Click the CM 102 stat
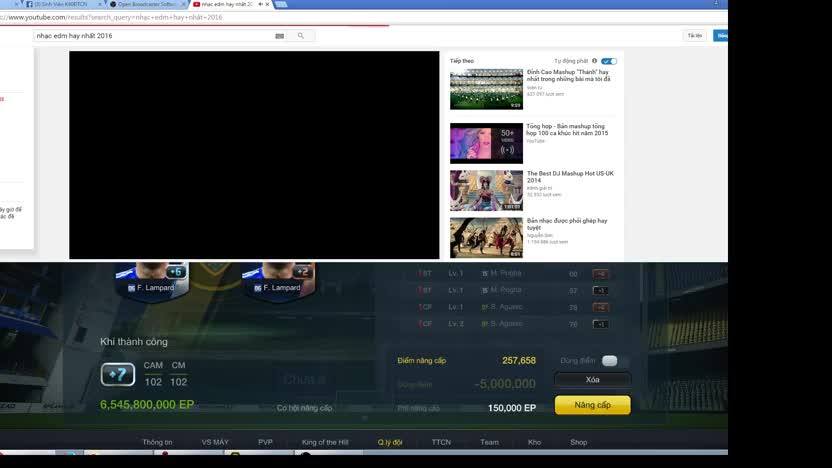 pyautogui.click(x=178, y=374)
